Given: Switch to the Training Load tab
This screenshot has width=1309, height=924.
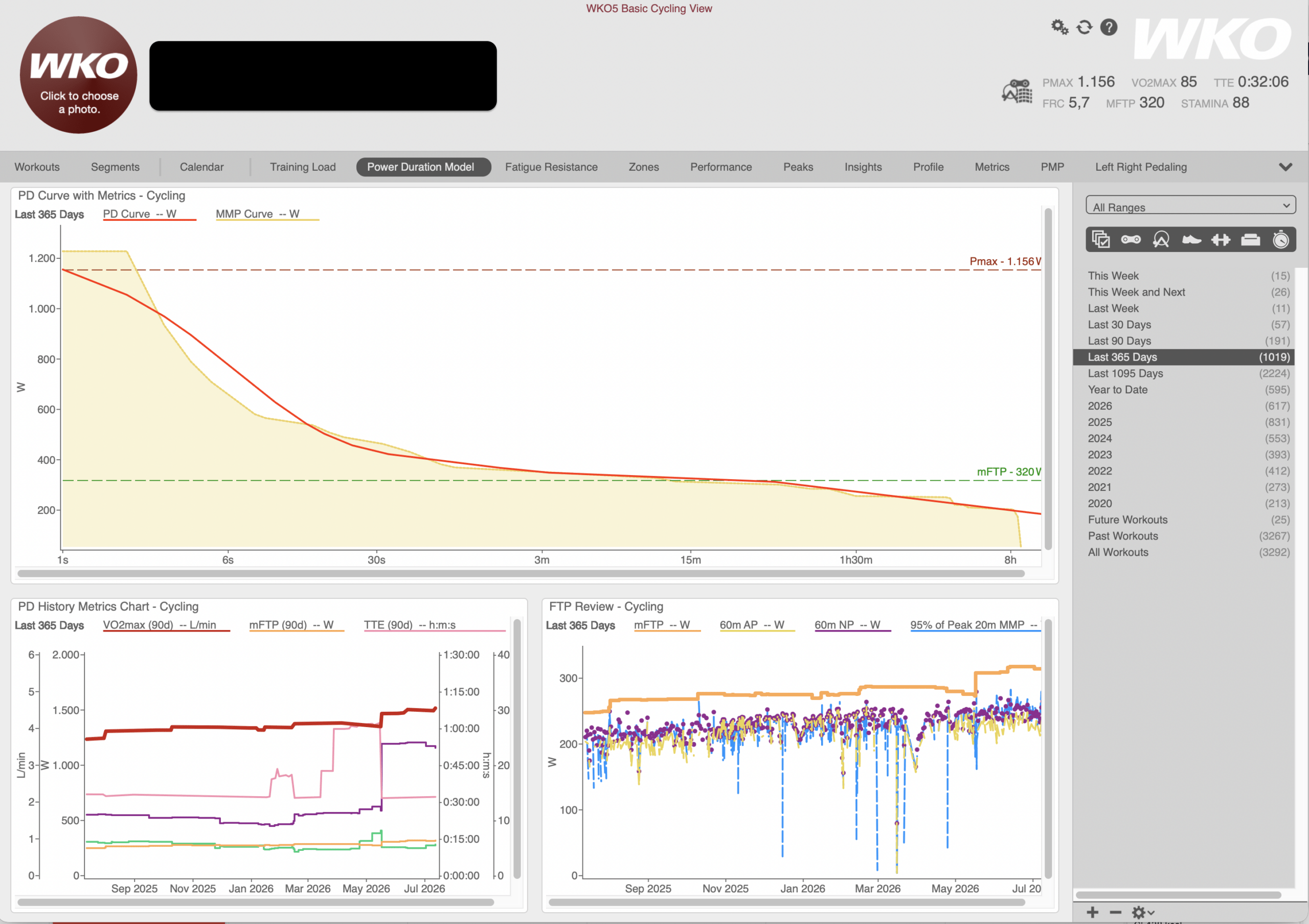Looking at the screenshot, I should click(303, 167).
